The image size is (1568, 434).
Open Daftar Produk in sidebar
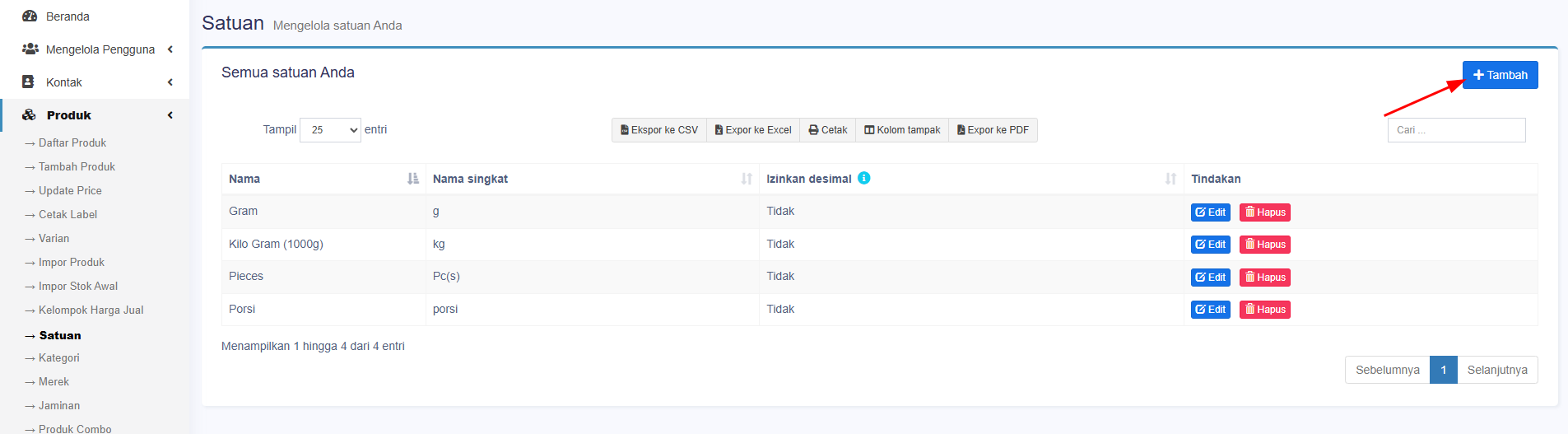(x=72, y=142)
